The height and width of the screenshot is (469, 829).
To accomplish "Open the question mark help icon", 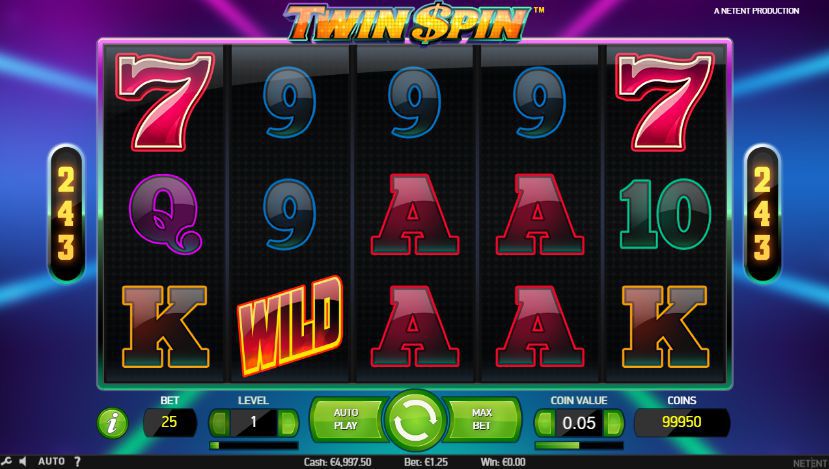I will click(x=77, y=462).
